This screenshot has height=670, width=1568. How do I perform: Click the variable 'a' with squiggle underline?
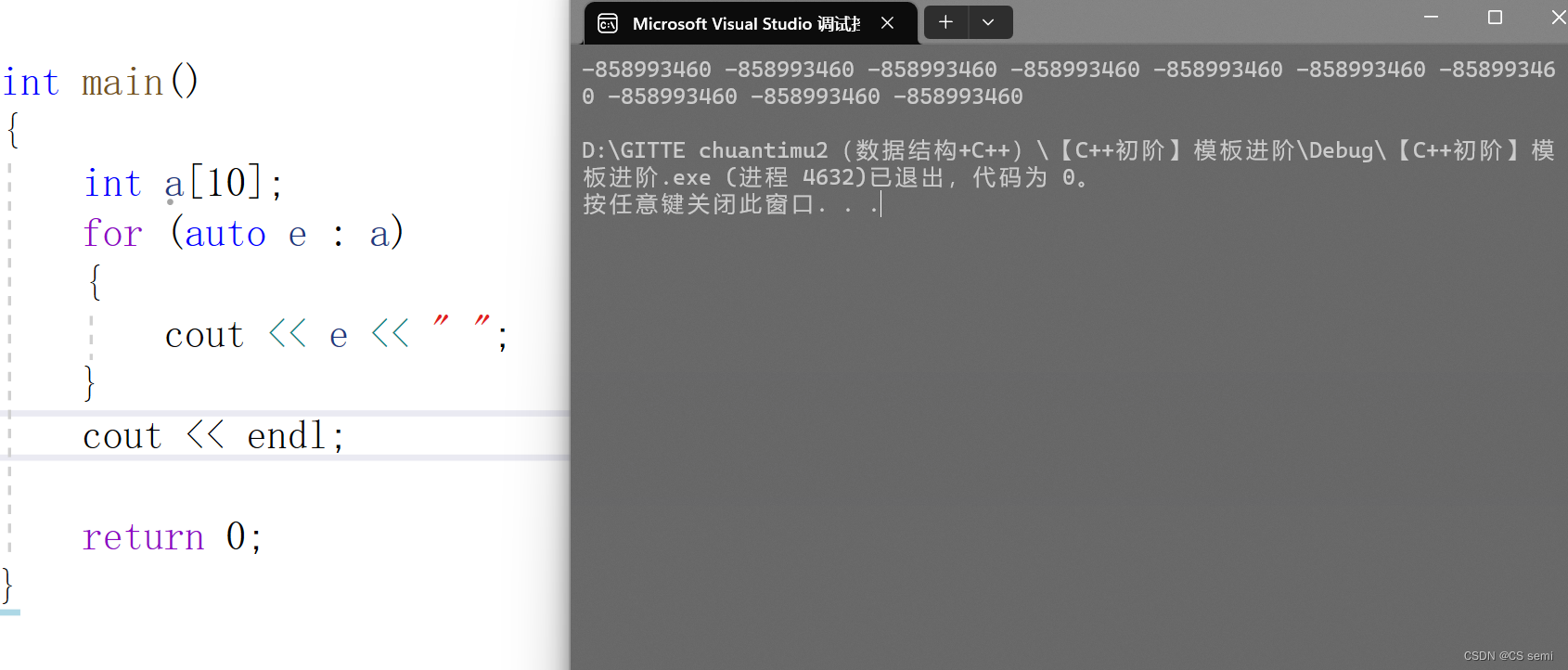click(174, 184)
